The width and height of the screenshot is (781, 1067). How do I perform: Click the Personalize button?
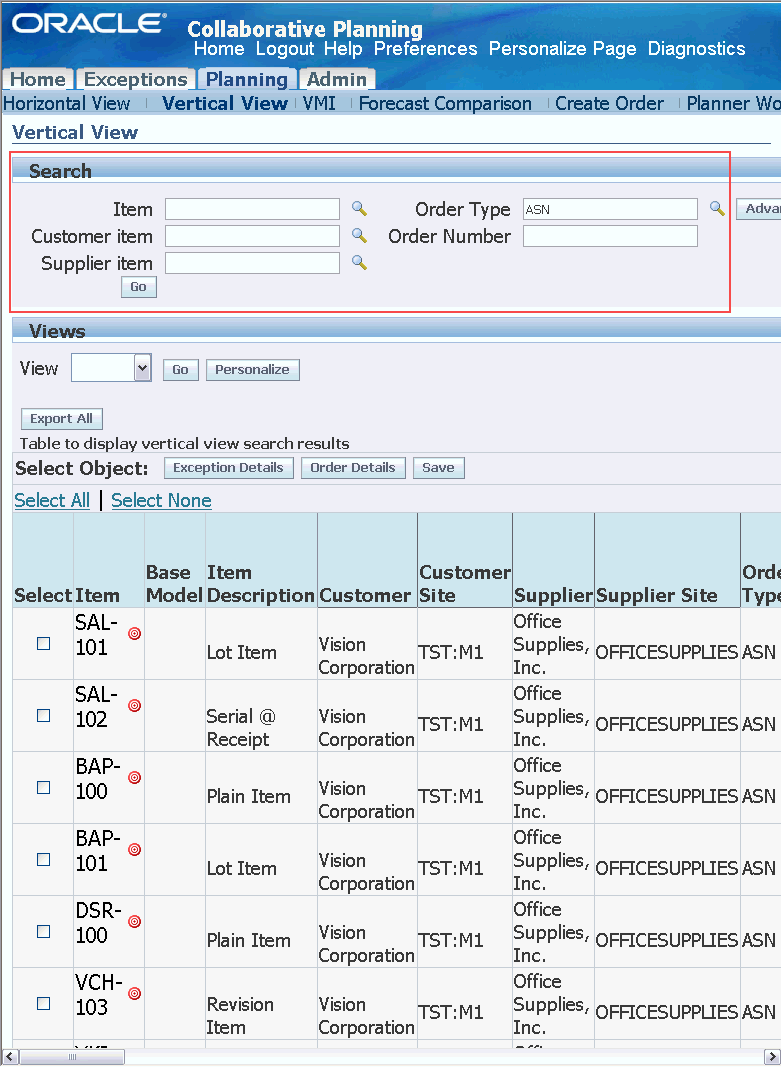tap(252, 370)
